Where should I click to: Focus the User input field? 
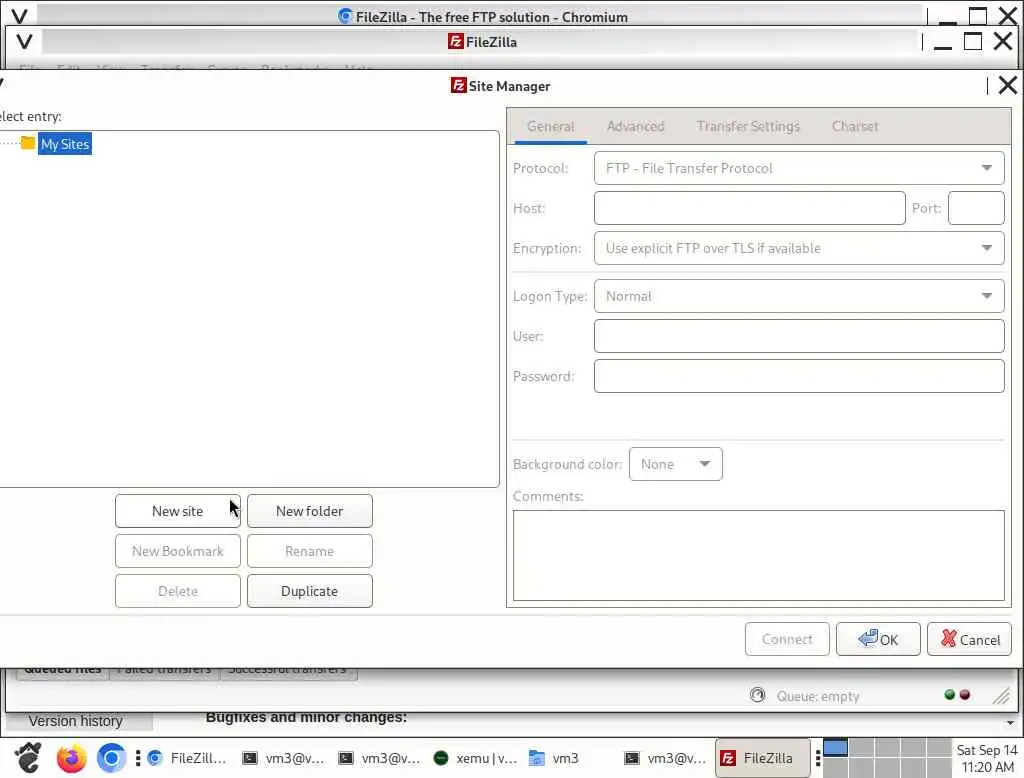click(799, 336)
